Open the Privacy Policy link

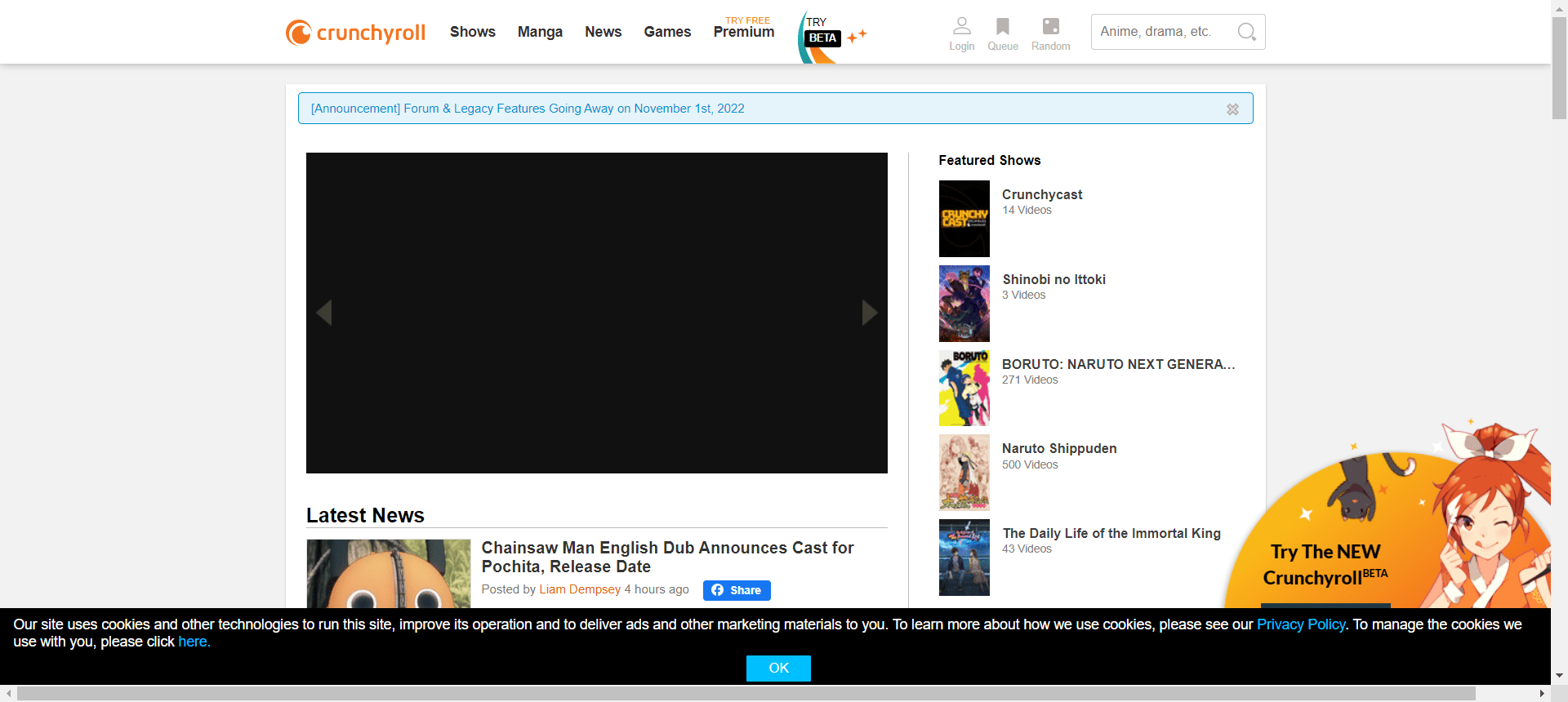(x=1301, y=624)
